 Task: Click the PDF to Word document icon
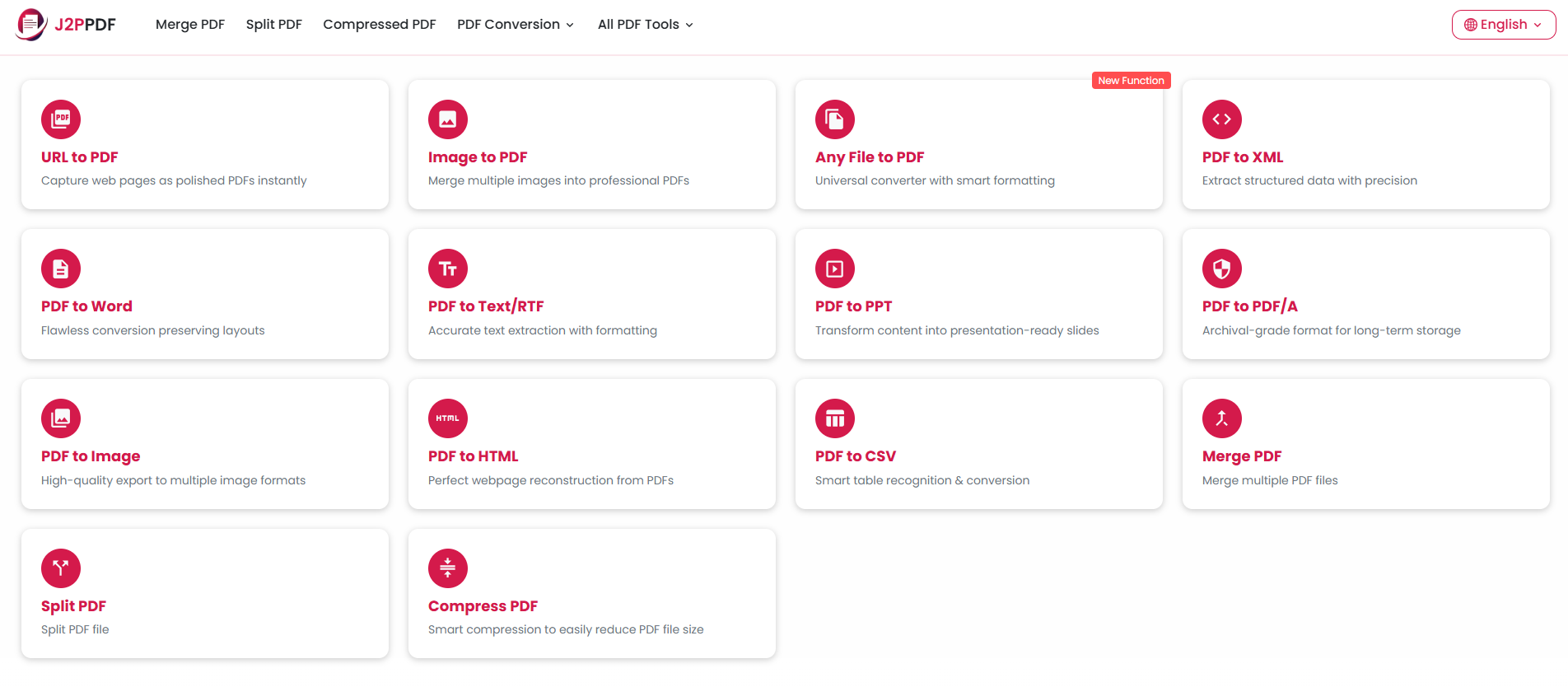coord(61,269)
